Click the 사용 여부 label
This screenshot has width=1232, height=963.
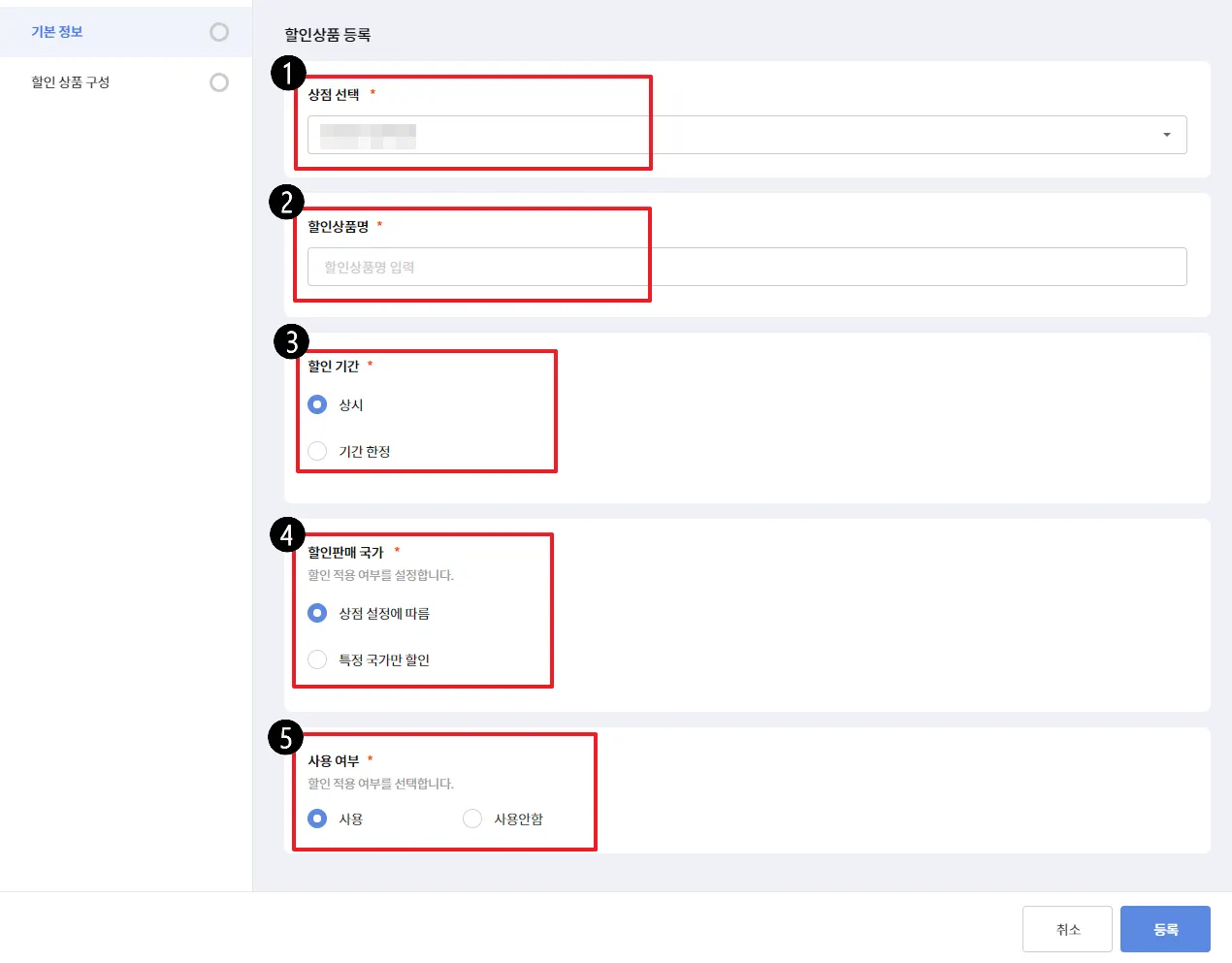pyautogui.click(x=334, y=760)
